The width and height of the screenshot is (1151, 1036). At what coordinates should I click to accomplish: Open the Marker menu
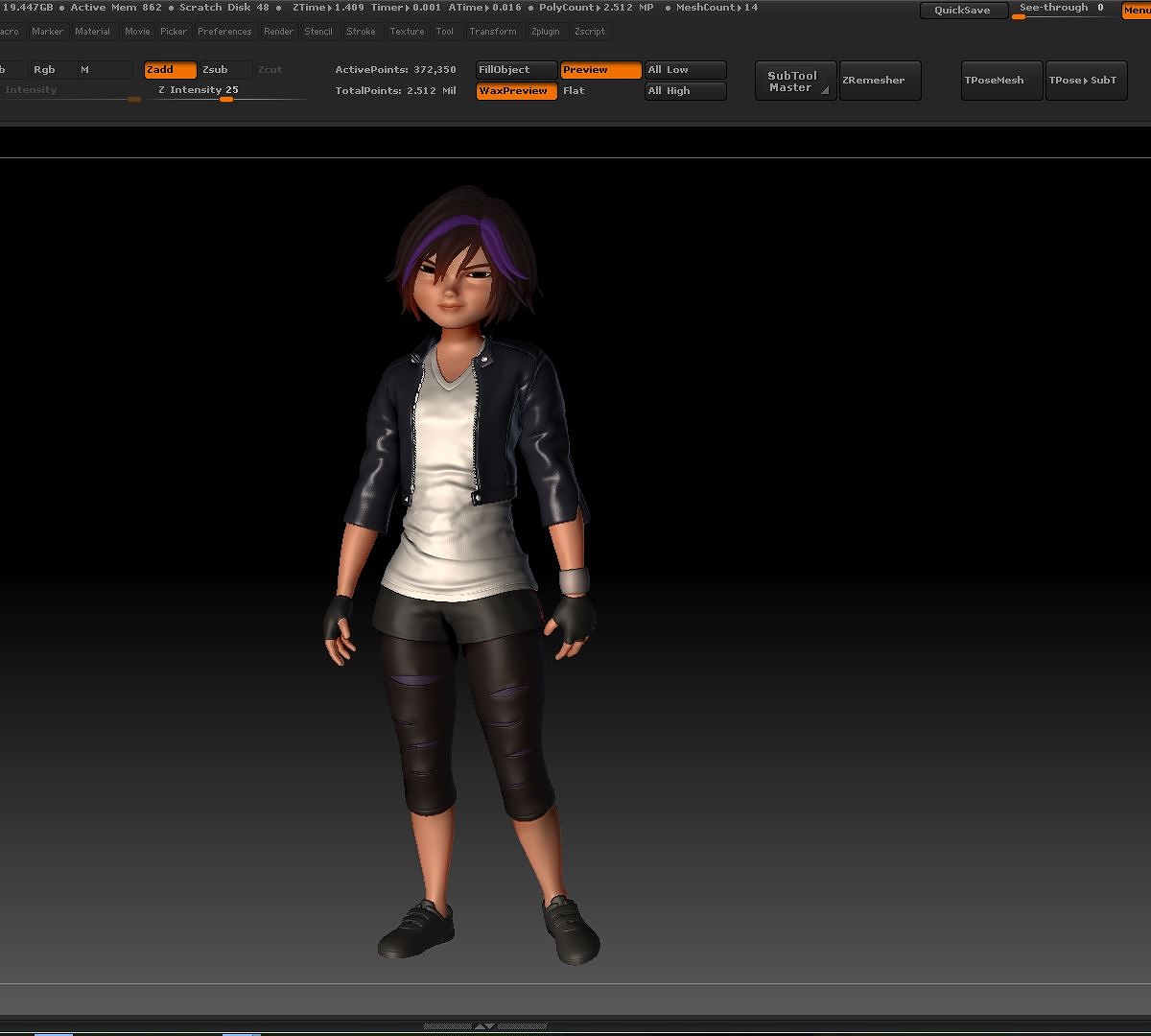pos(47,32)
